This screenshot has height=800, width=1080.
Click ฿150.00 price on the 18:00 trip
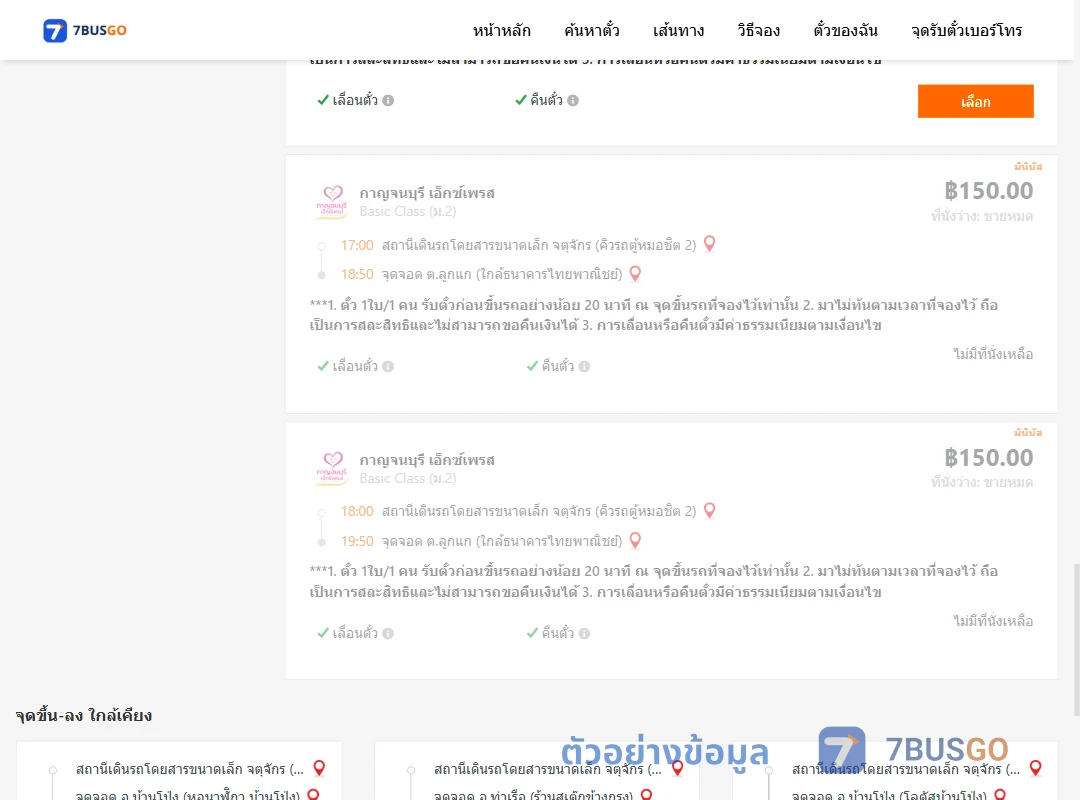[x=988, y=458]
